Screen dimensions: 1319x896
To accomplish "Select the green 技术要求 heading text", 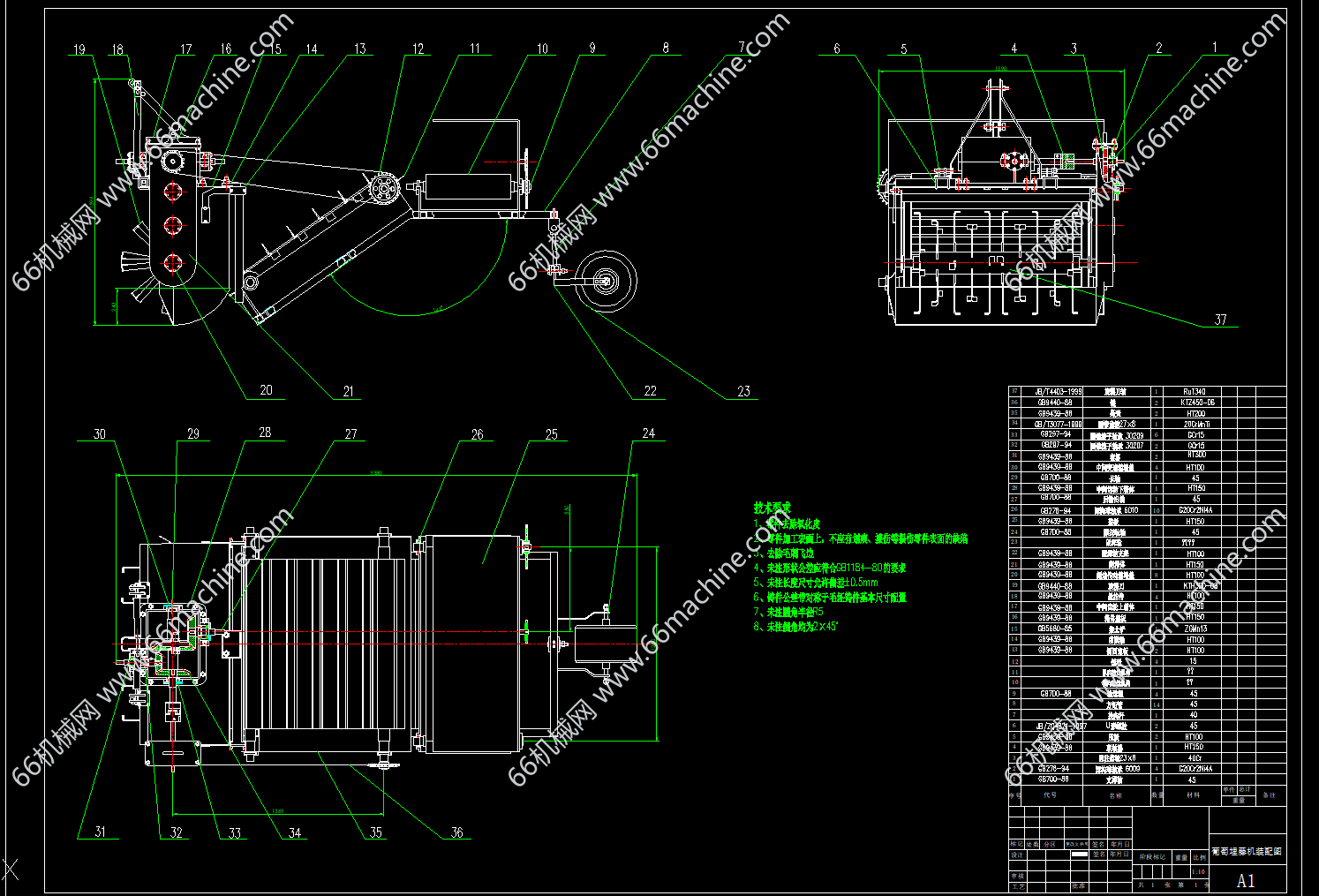I will click(772, 508).
